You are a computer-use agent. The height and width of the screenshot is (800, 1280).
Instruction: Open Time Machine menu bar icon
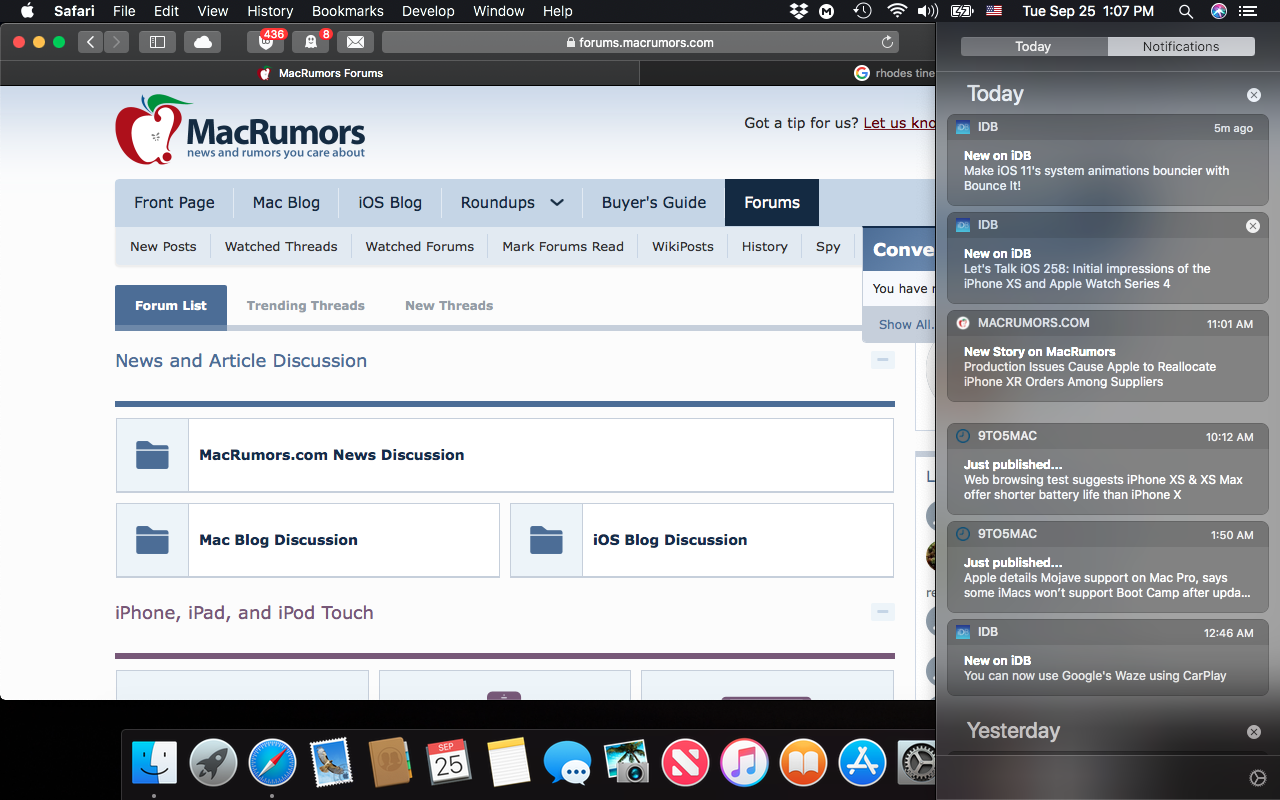click(x=862, y=11)
